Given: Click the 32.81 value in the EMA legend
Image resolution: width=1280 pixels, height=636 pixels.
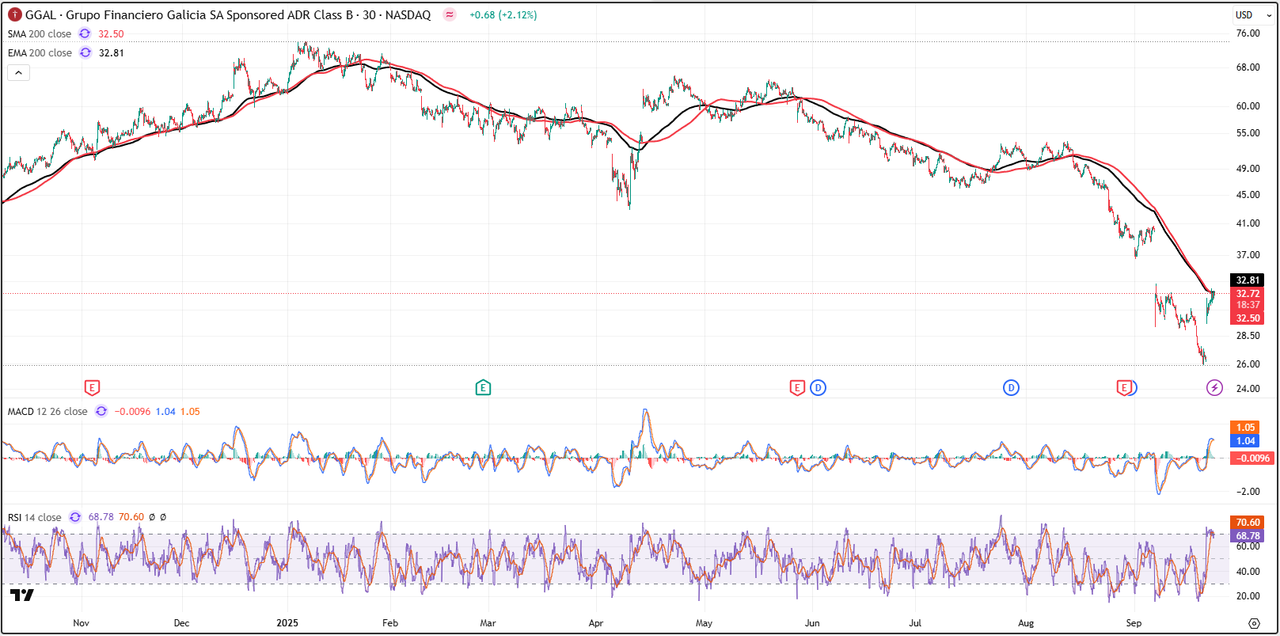Looking at the screenshot, I should coord(111,53).
